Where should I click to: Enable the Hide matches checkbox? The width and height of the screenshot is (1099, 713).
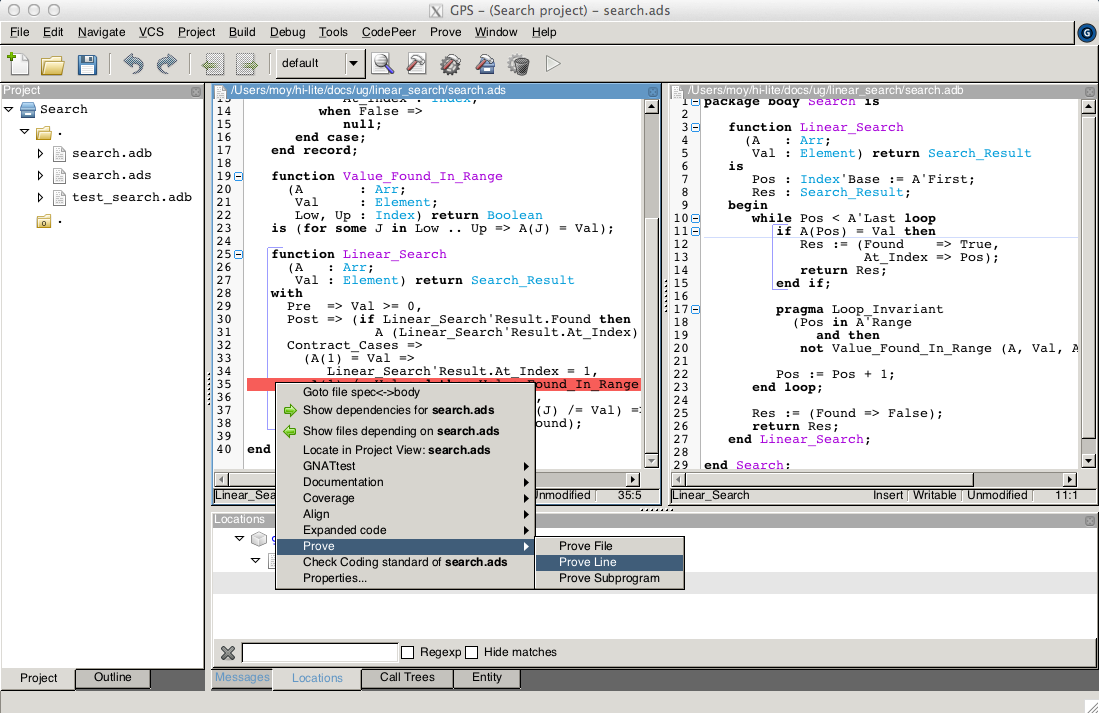[x=472, y=652]
